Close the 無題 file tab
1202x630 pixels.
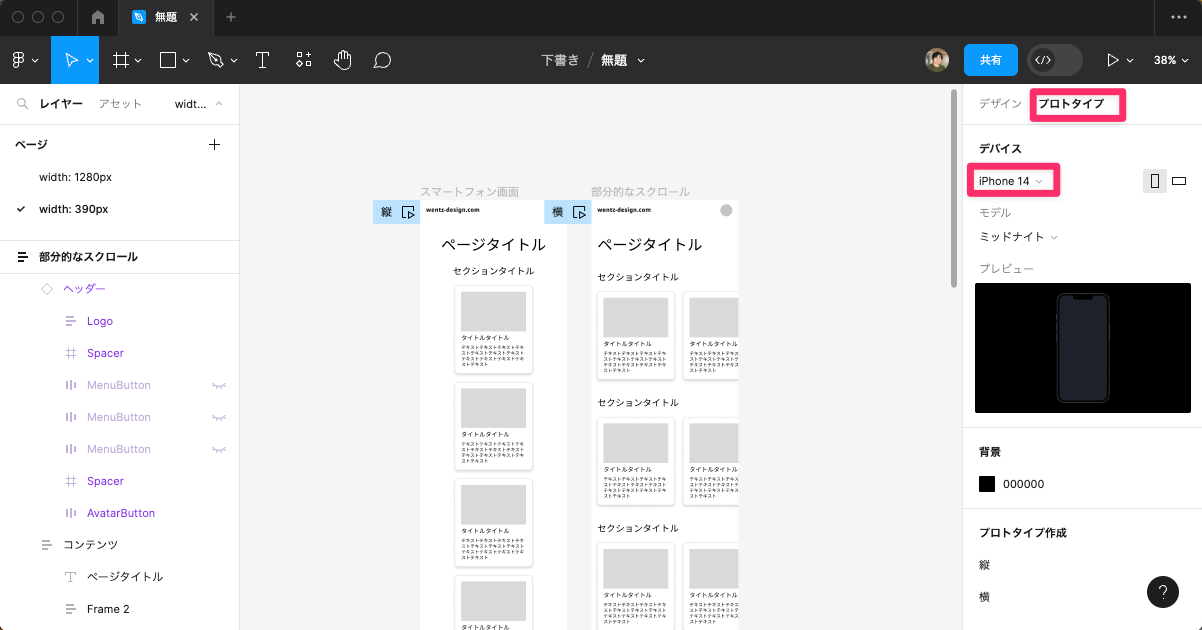pyautogui.click(x=194, y=17)
